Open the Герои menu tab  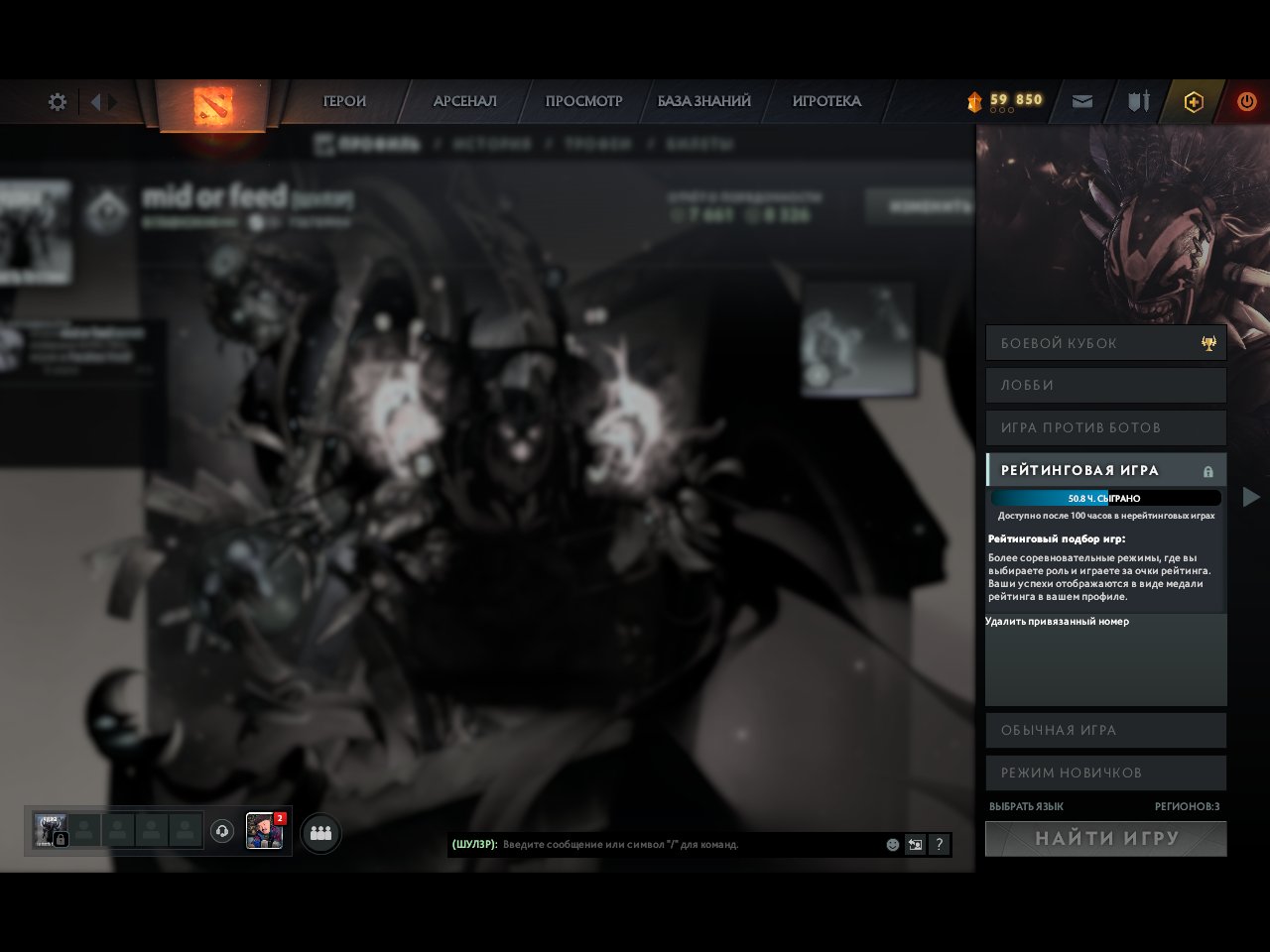coord(344,101)
